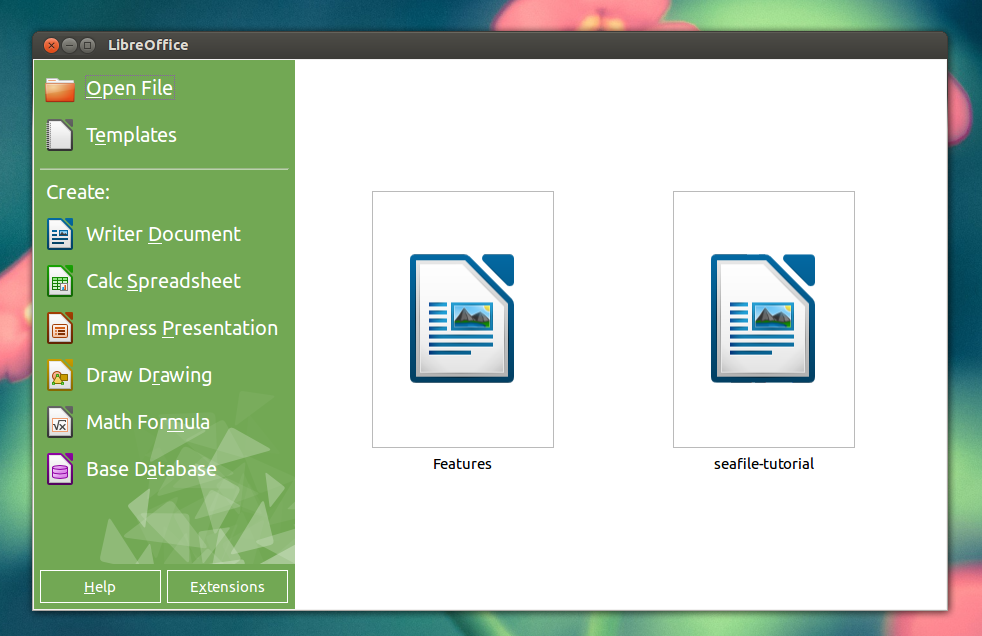Open the seafile-tutorial document
Viewport: 982px width, 636px height.
pyautogui.click(x=763, y=318)
